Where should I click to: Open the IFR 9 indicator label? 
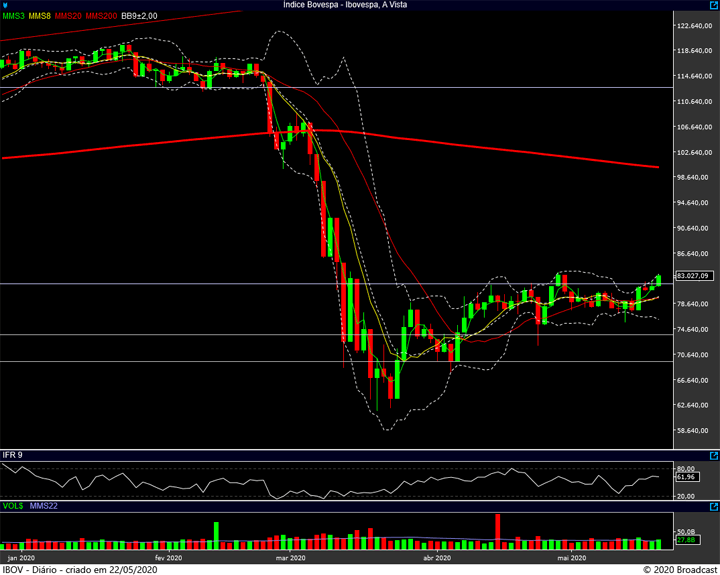pyautogui.click(x=12, y=456)
